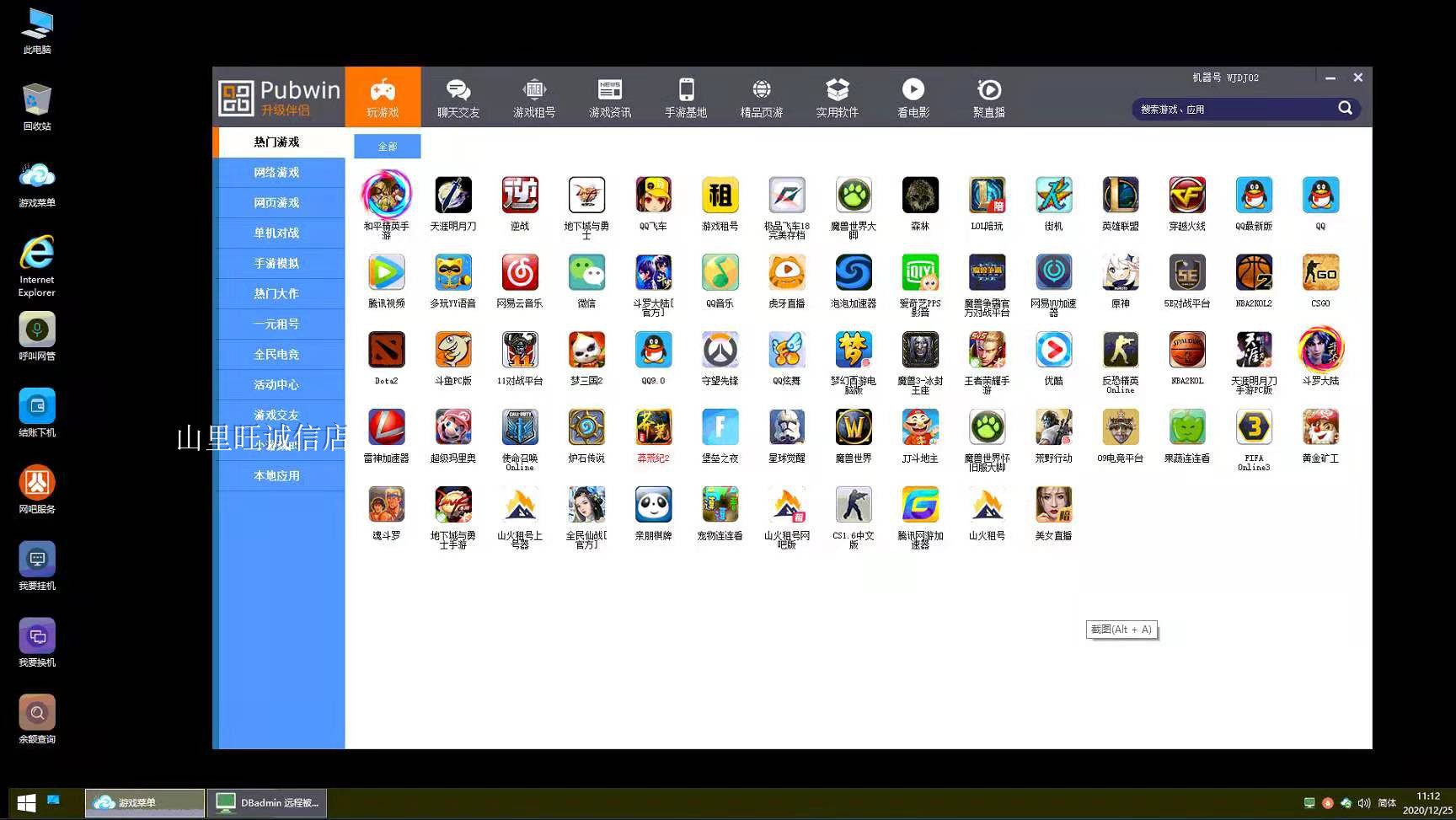Select 一元租号 in the sidebar
This screenshot has height=820, width=1456.
click(279, 324)
